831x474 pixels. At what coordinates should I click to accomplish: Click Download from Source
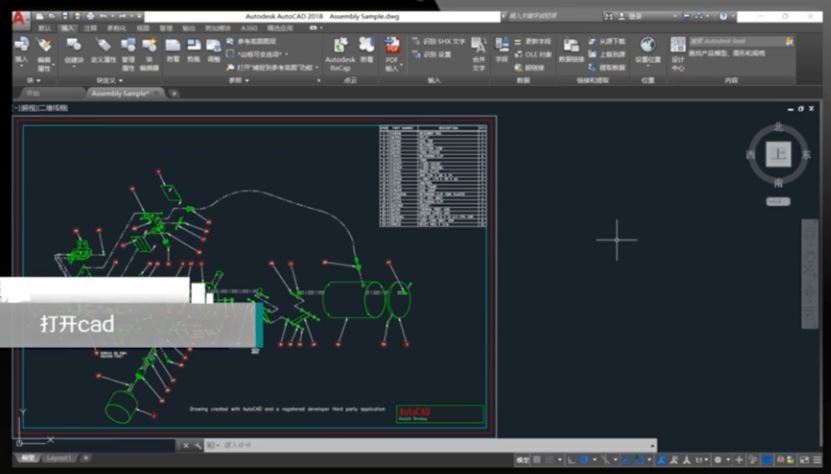coord(607,41)
